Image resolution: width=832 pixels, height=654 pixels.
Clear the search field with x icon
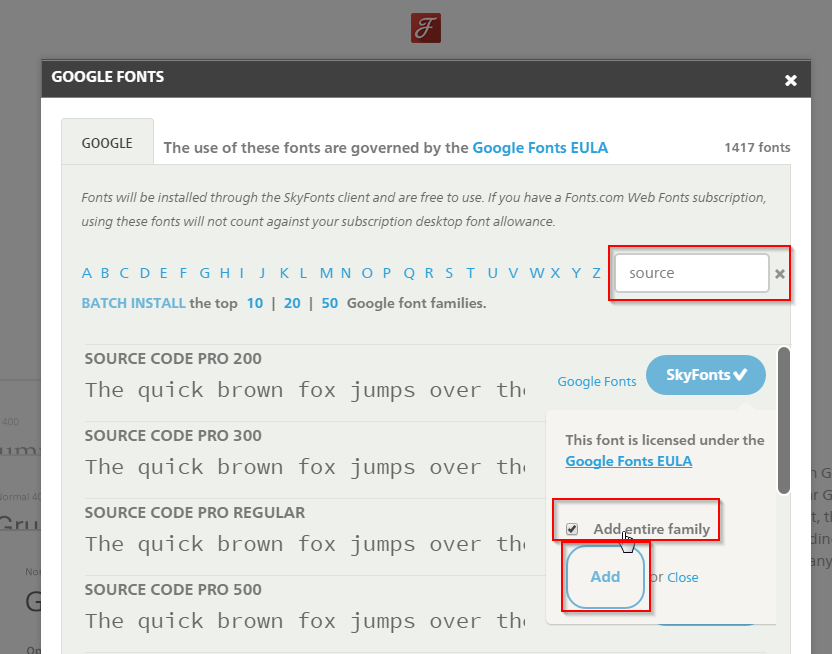[x=780, y=274]
